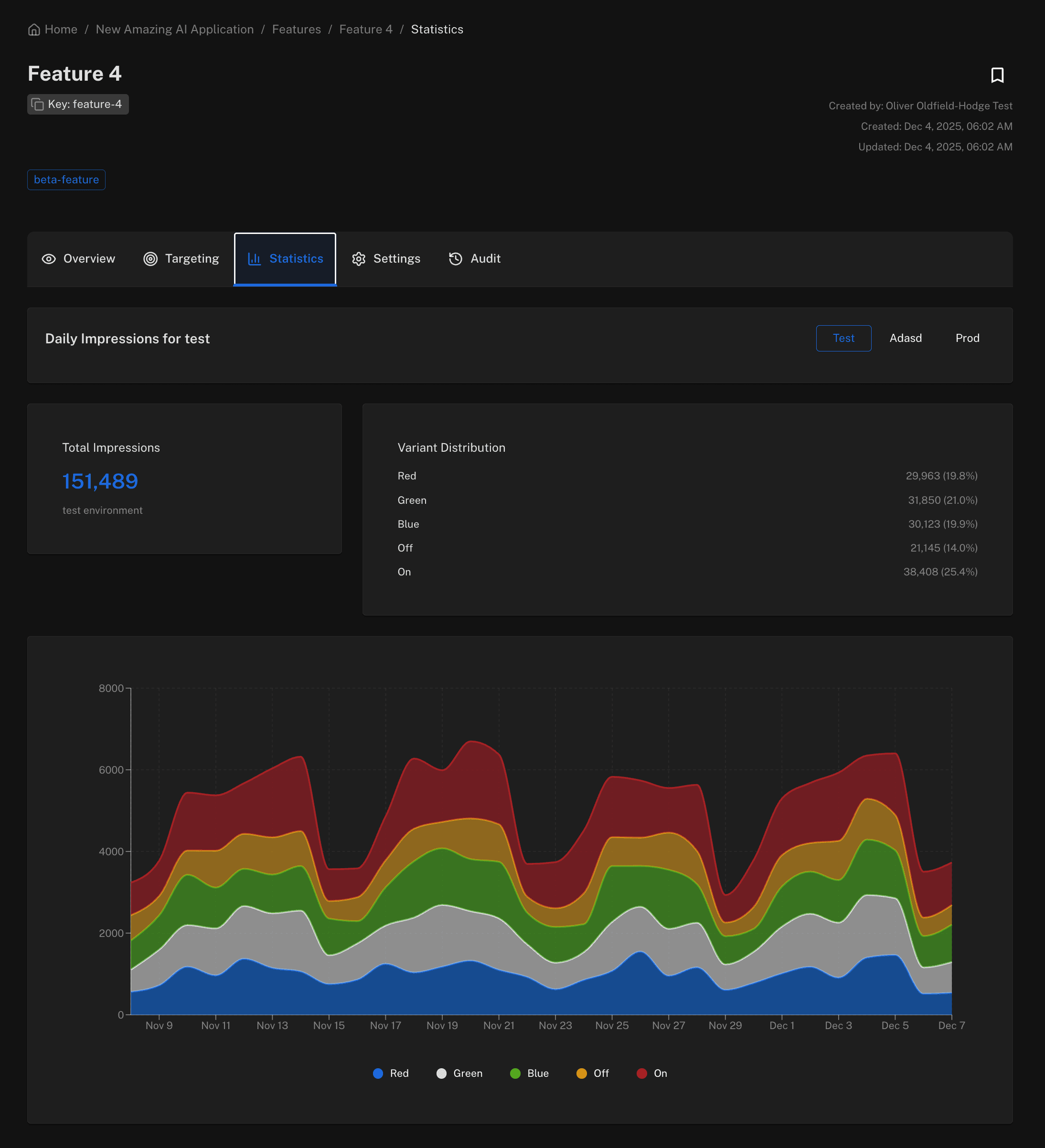Copy the feature key using the copy icon
The image size is (1045, 1148).
click(38, 104)
